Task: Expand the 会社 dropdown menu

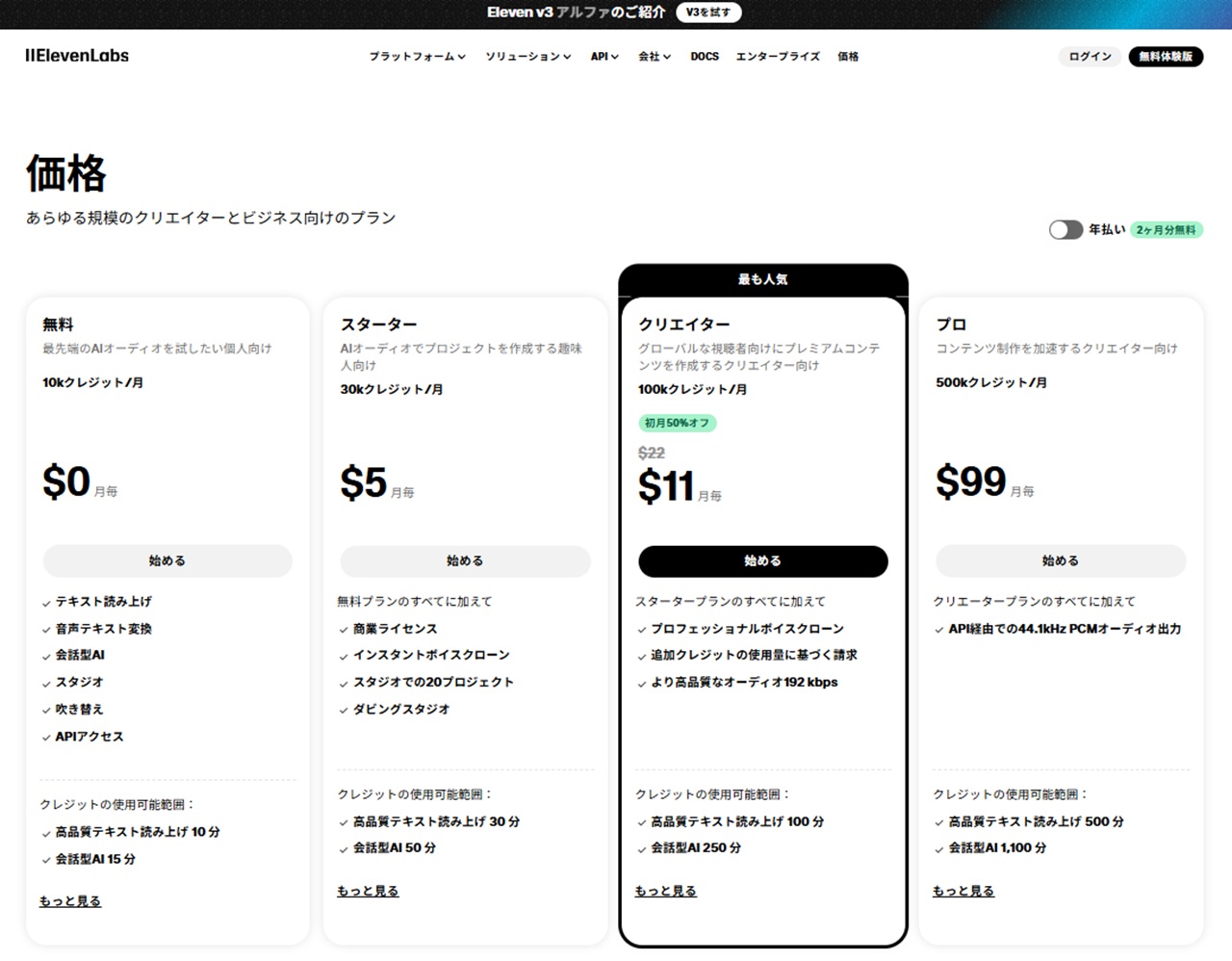Action: tap(654, 57)
